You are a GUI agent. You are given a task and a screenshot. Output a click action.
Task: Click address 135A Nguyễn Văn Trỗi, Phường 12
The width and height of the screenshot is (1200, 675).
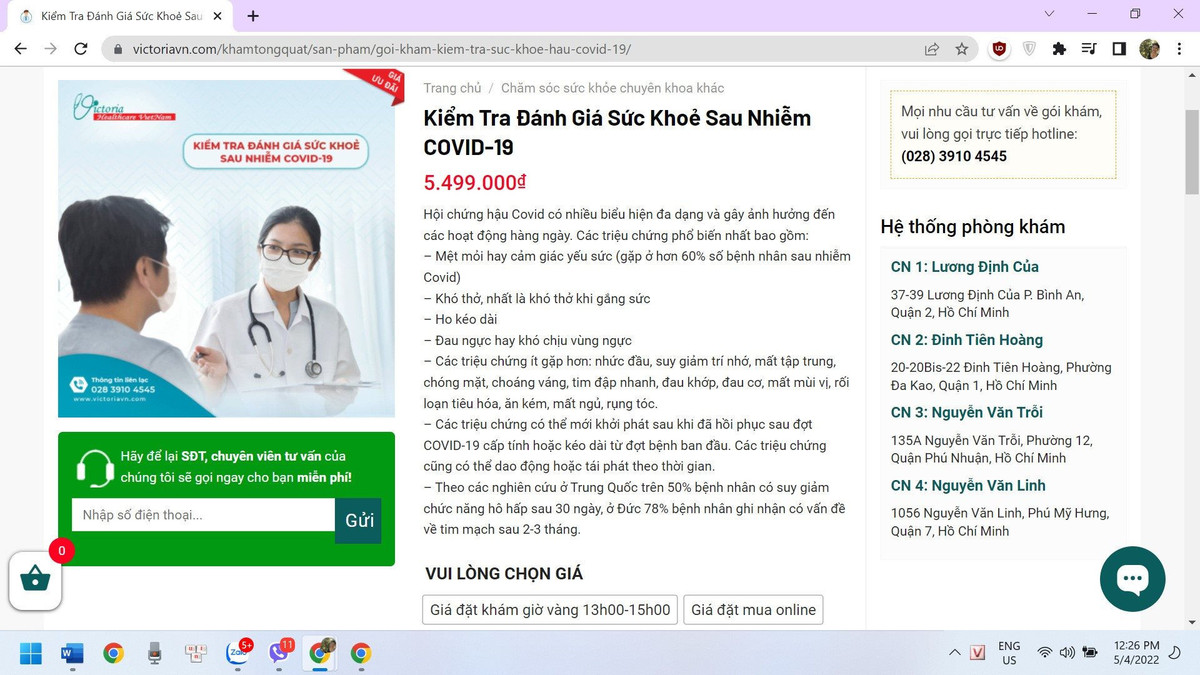991,449
